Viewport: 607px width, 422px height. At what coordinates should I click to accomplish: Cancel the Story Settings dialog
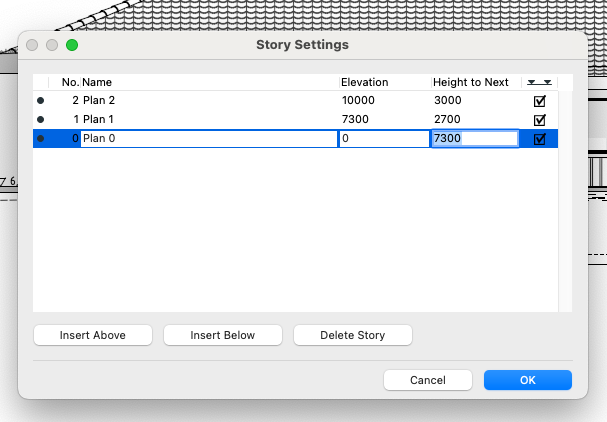(x=428, y=380)
